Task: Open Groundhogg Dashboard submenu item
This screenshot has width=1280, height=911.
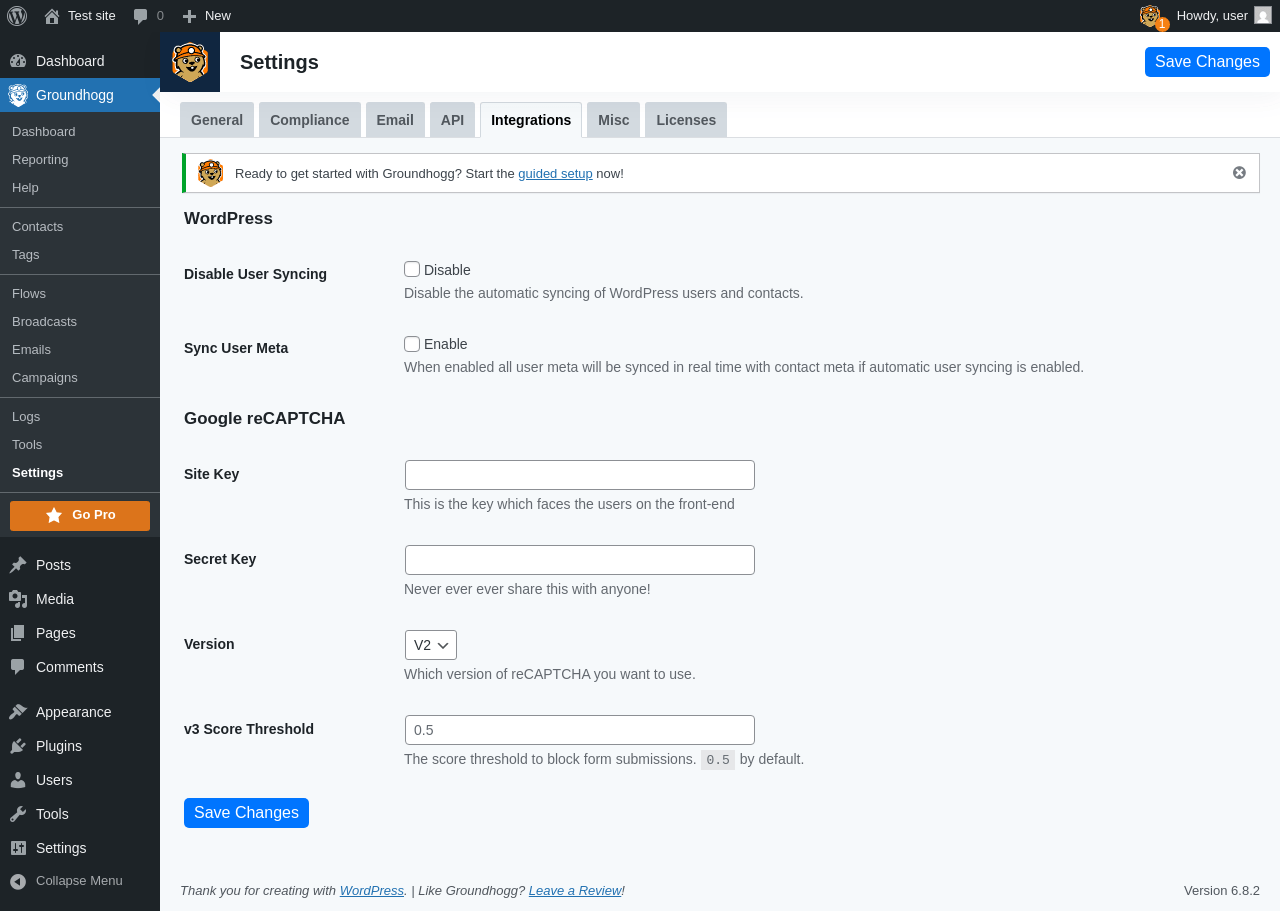Action: [x=80, y=132]
